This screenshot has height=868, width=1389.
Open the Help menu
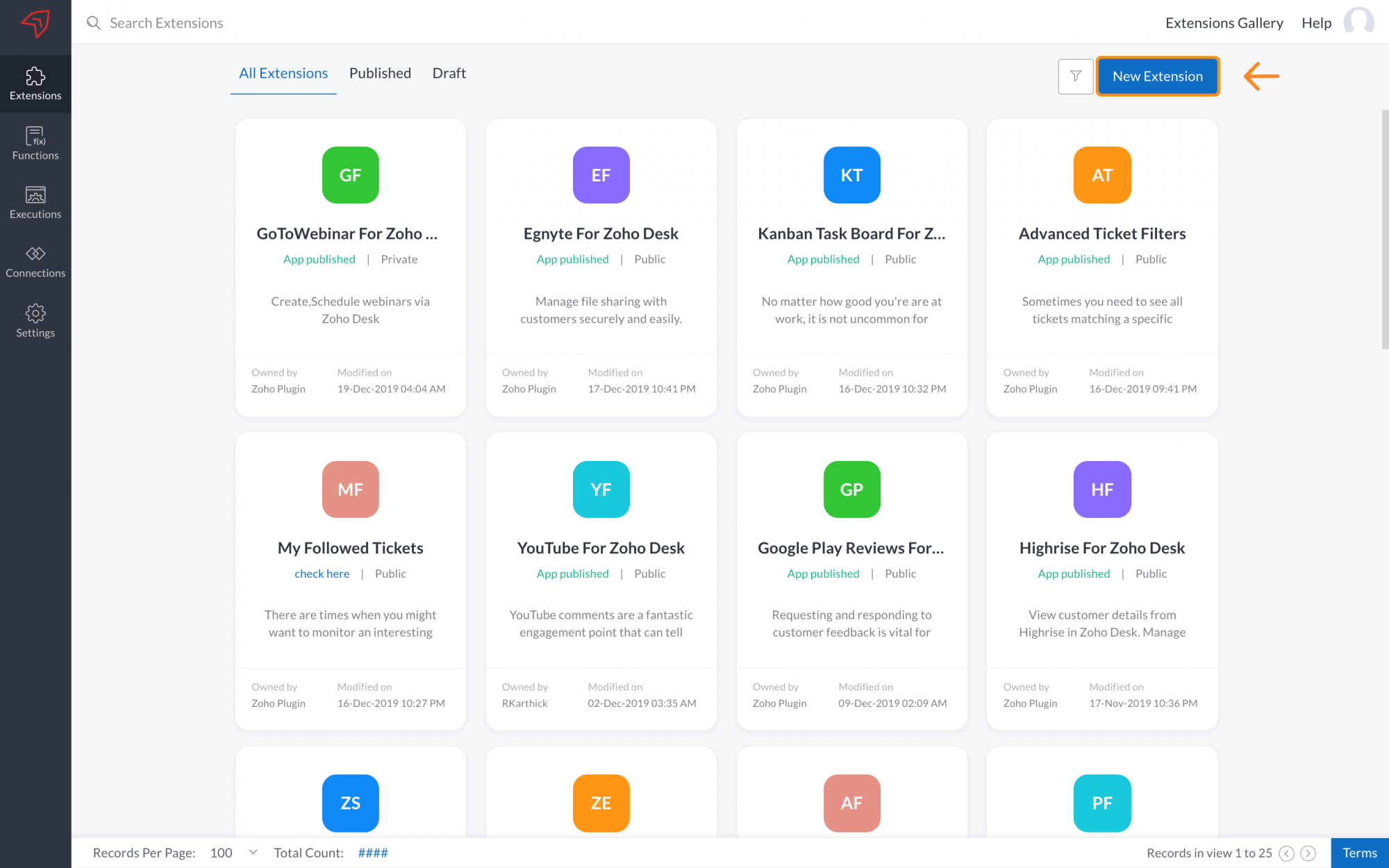(x=1316, y=23)
